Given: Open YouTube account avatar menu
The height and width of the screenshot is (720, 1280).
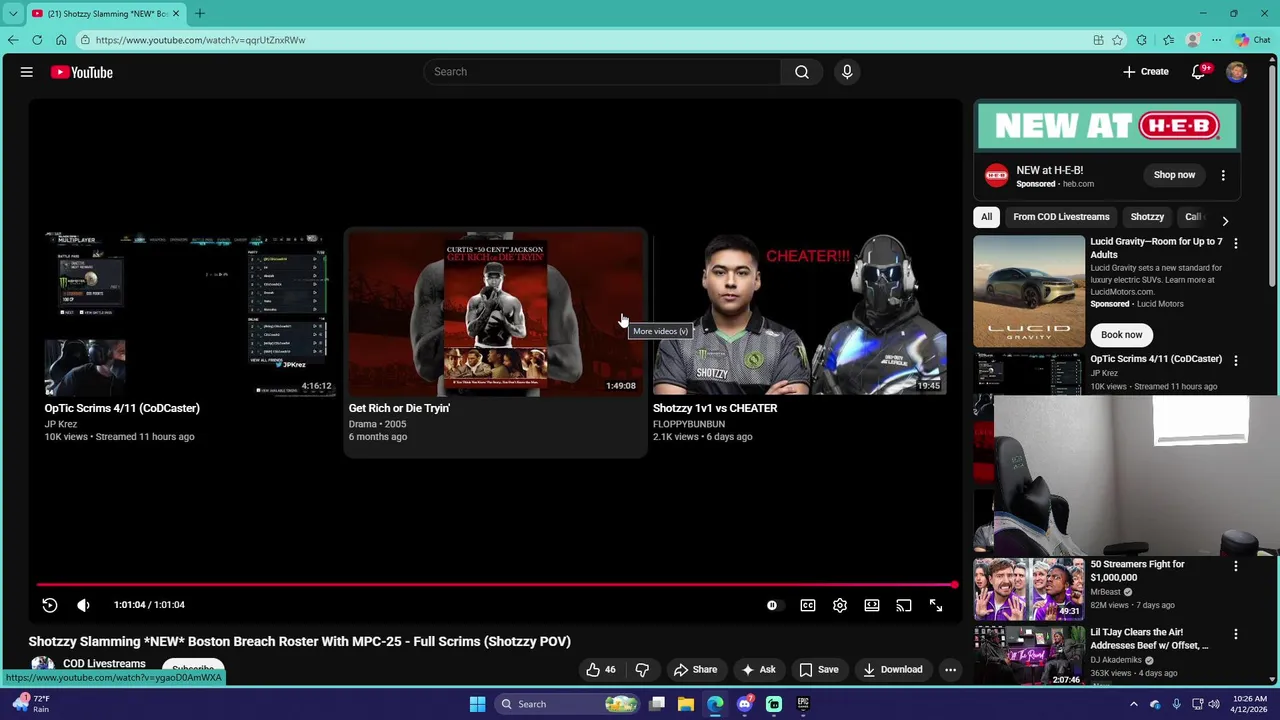Looking at the screenshot, I should coord(1237,72).
